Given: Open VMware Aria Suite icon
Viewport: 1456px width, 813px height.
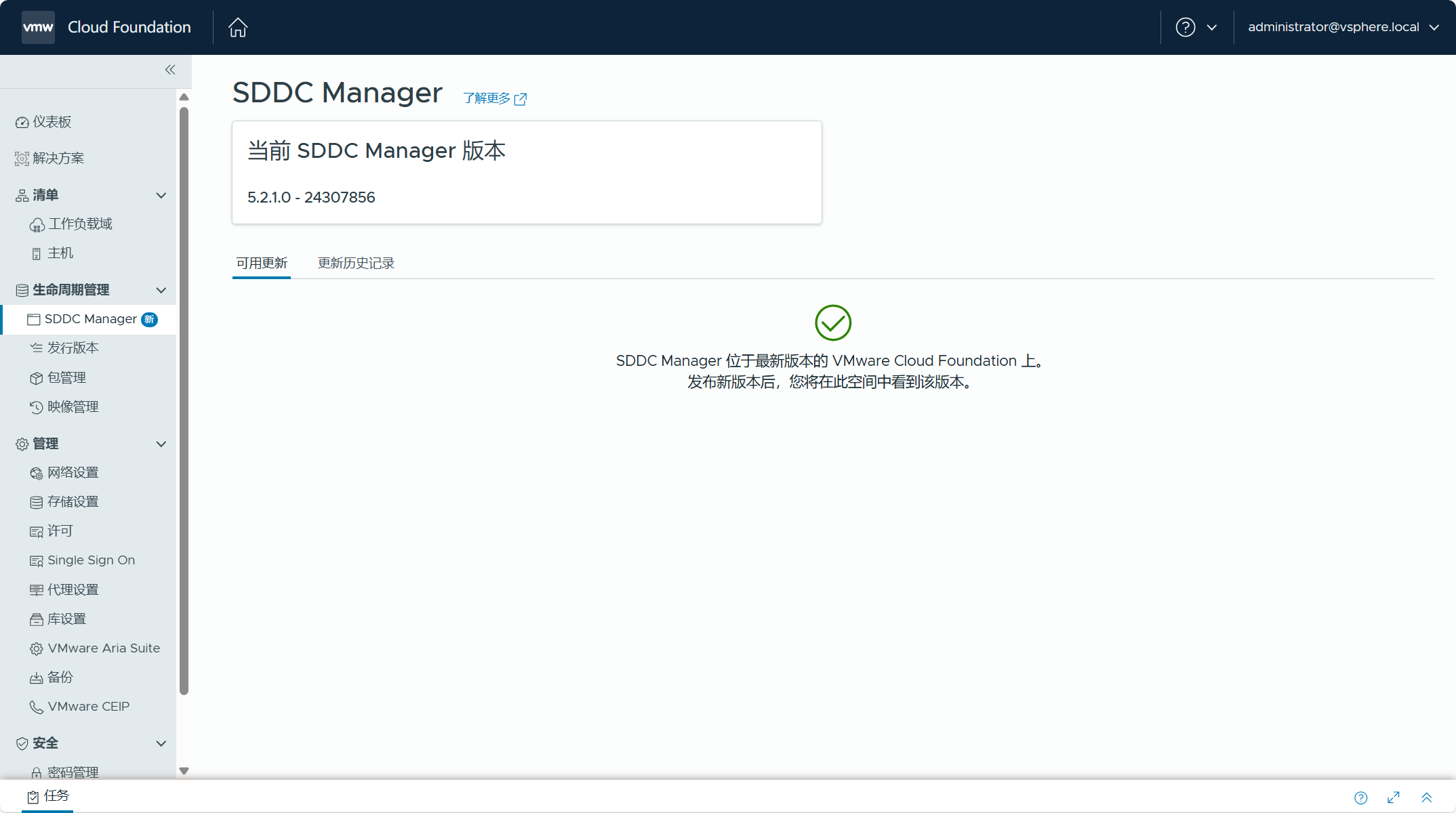Looking at the screenshot, I should pos(37,649).
